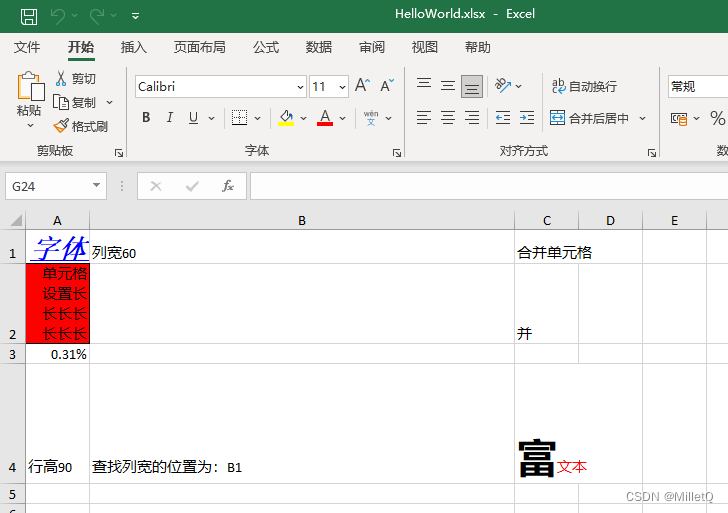Switch to the 审阅 ribbon tab

pyautogui.click(x=372, y=47)
